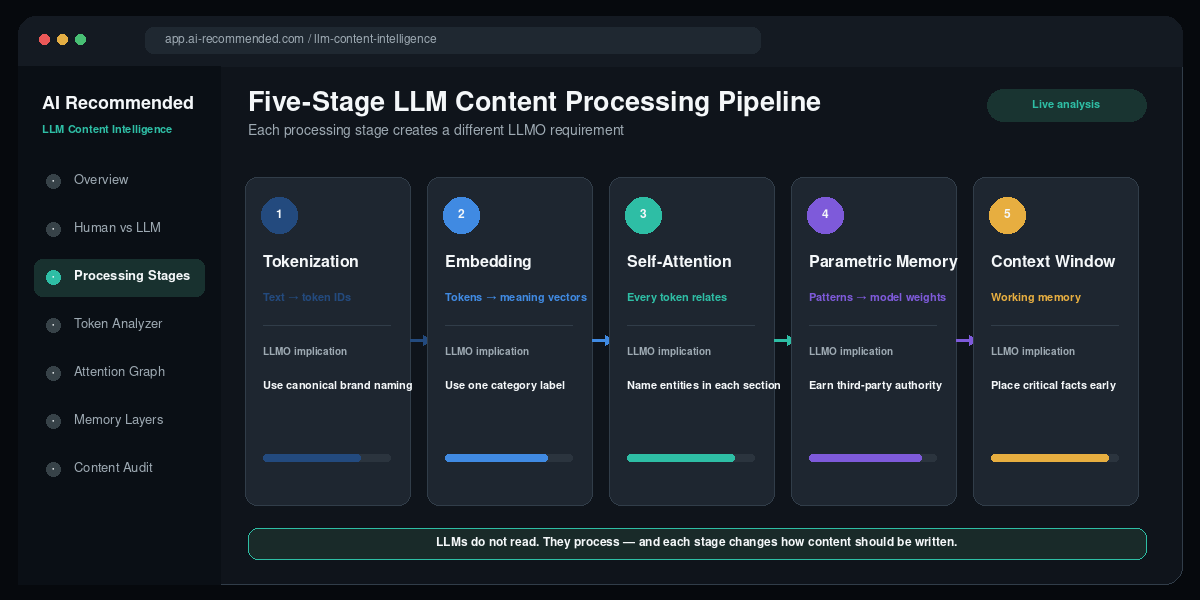Click the 'Every token relates' subtitle

click(x=677, y=298)
